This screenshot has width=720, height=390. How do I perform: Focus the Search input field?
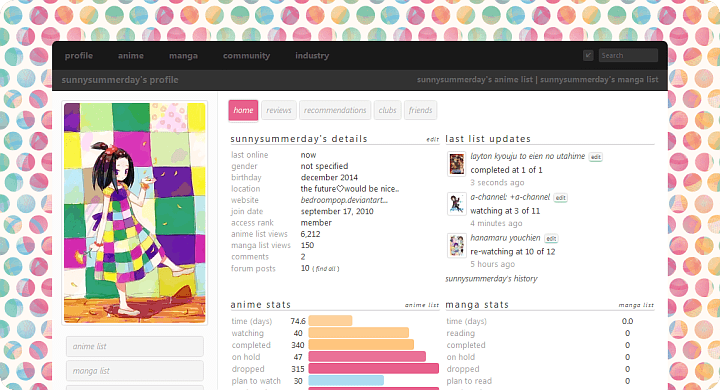pyautogui.click(x=628, y=56)
